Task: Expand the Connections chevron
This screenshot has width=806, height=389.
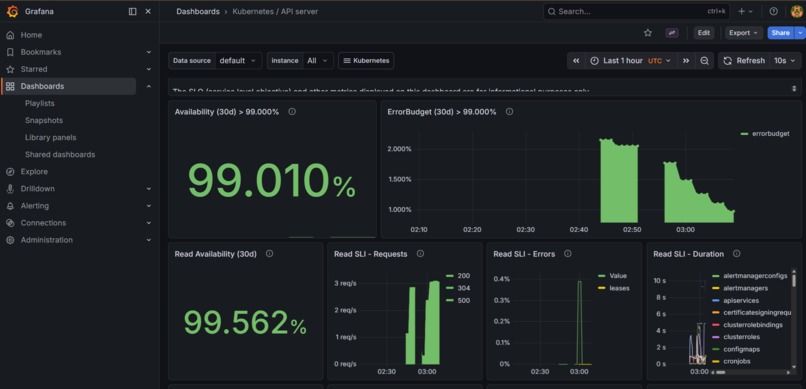Action: click(x=149, y=223)
